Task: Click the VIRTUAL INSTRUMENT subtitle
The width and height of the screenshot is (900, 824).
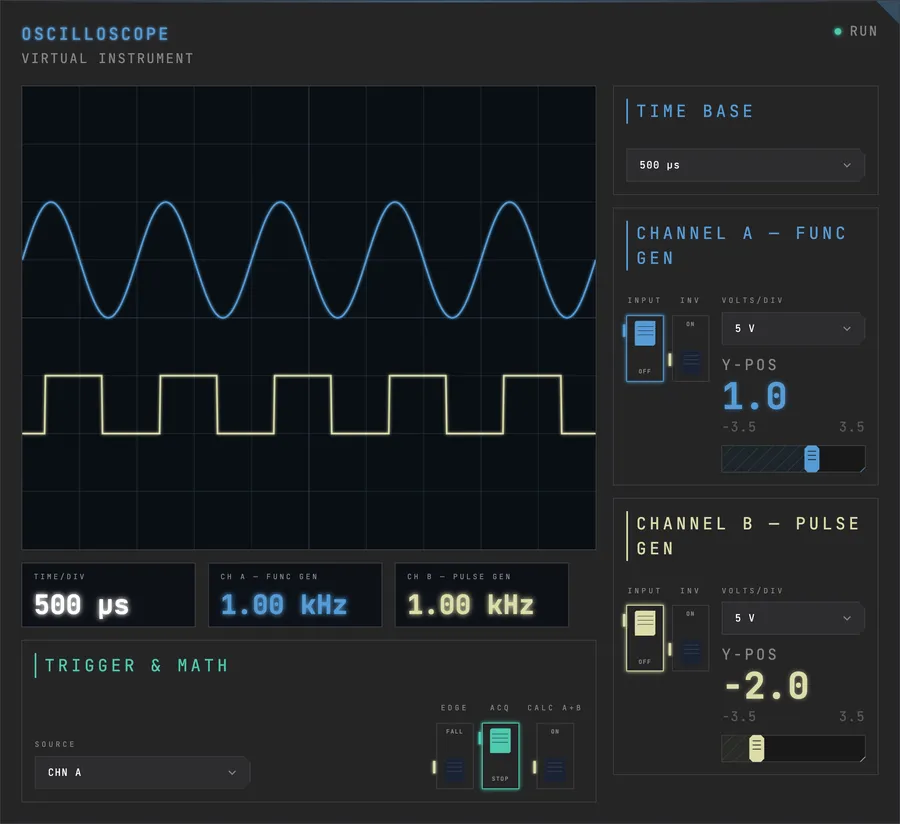Action: click(x=107, y=59)
